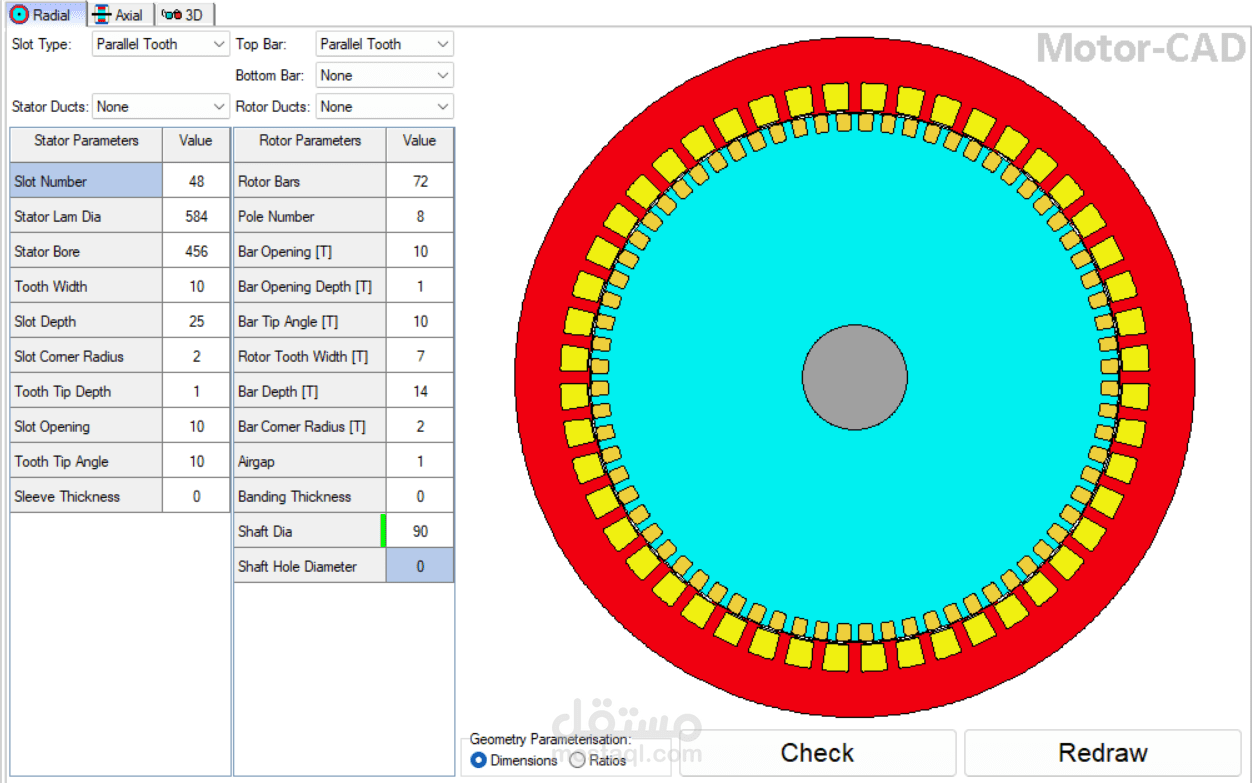Select the Rotor Tooth Width [T] value cell

[x=420, y=356]
